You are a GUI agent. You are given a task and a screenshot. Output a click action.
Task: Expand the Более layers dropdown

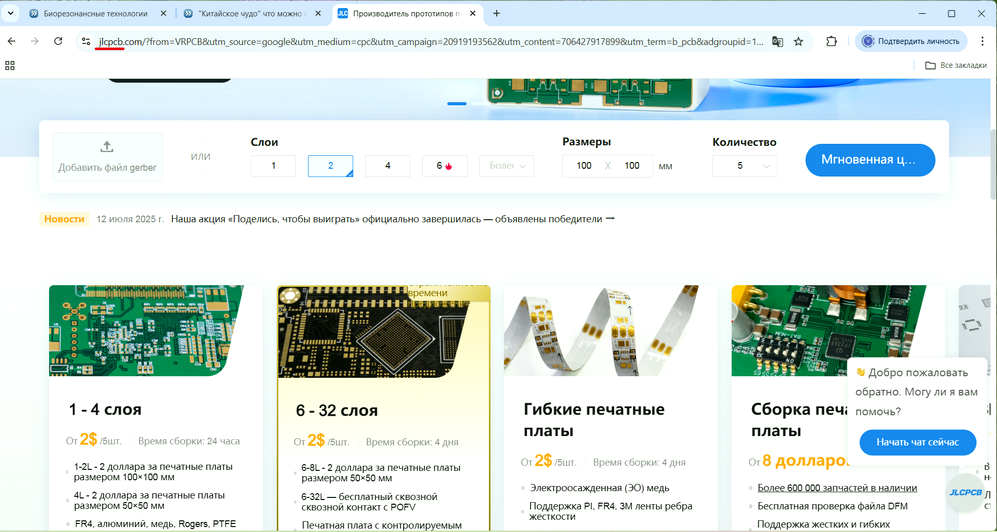(x=507, y=166)
